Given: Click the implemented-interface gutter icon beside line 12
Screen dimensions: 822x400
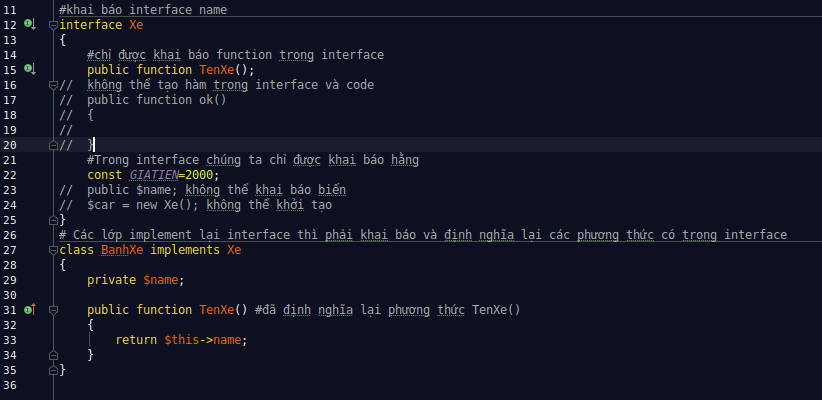Looking at the screenshot, I should coord(29,24).
